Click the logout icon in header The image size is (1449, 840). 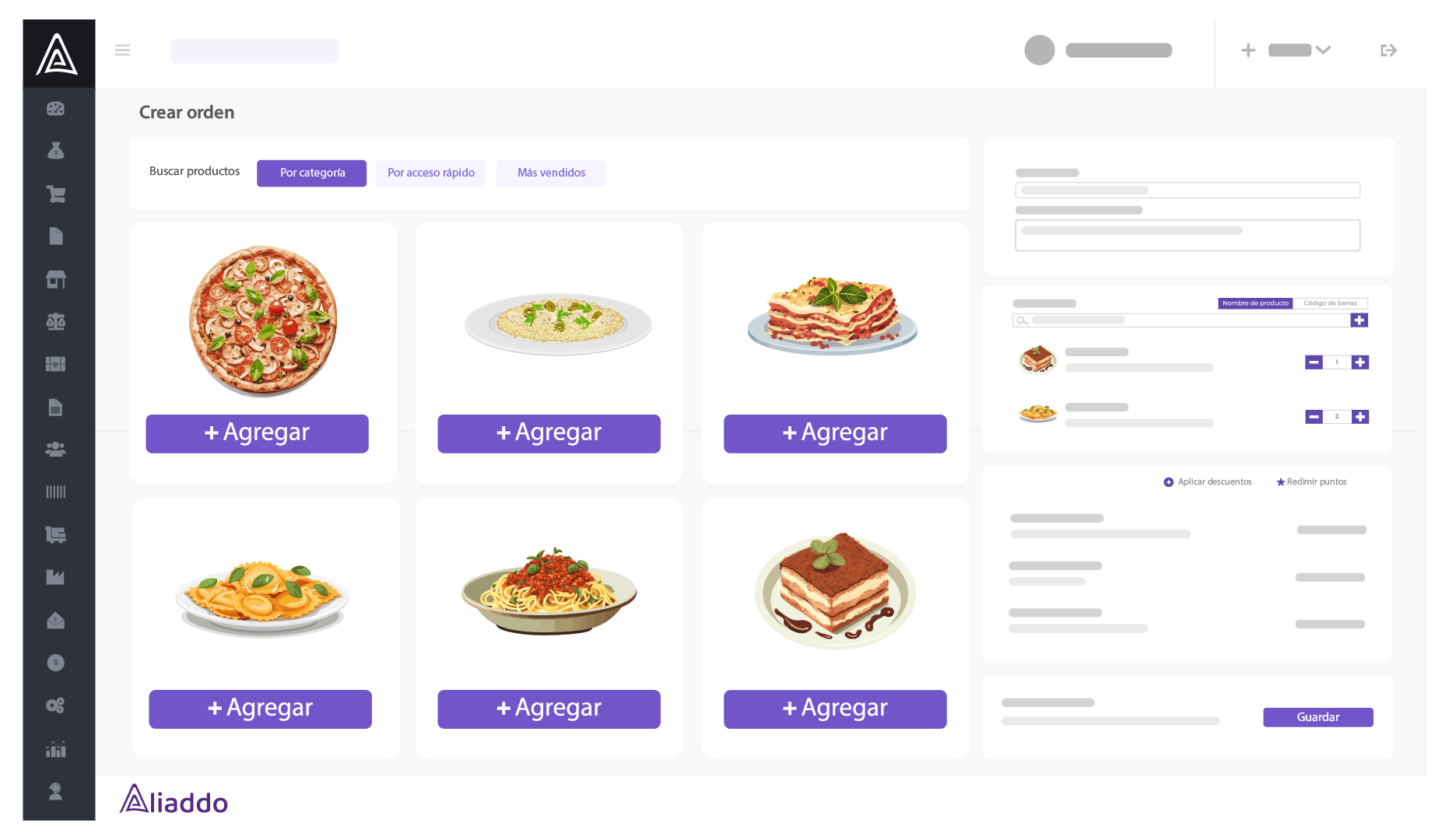pyautogui.click(x=1388, y=51)
